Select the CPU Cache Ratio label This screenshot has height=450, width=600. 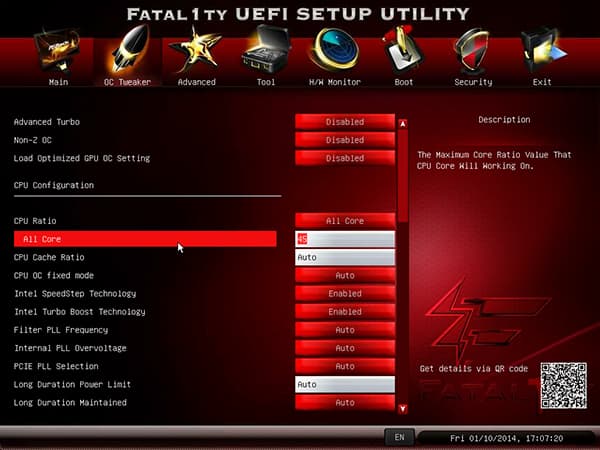click(49, 257)
